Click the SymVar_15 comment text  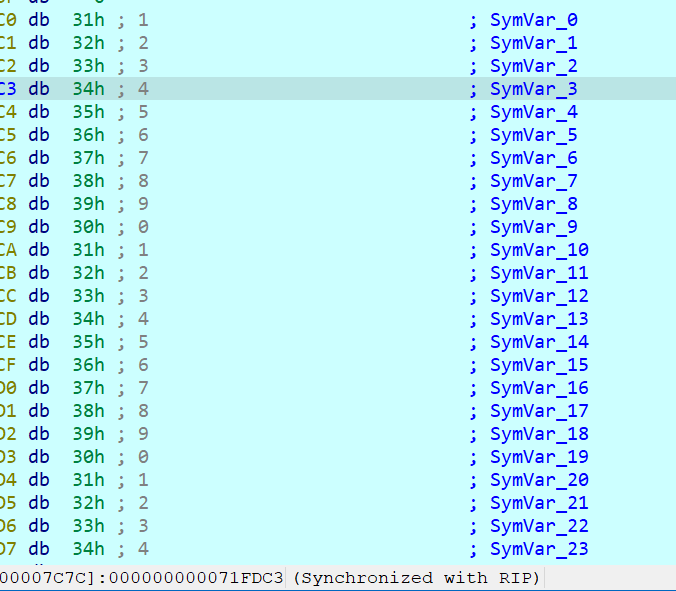click(538, 365)
